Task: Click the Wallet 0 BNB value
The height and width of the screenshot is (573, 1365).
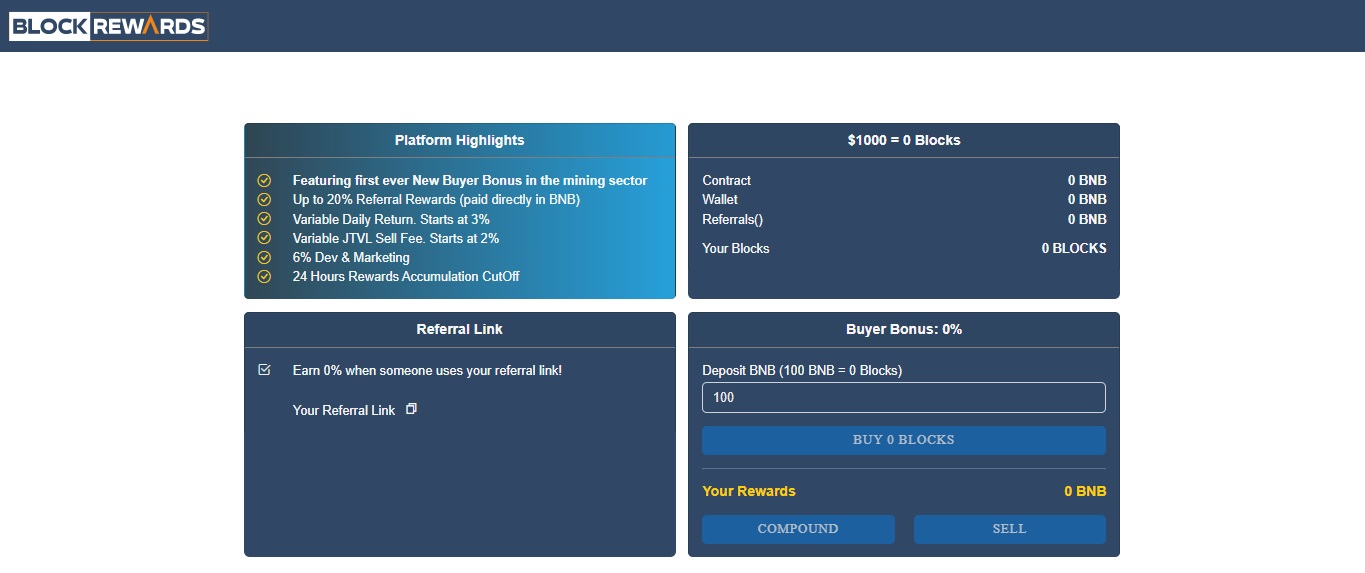Action: pyautogui.click(x=1087, y=200)
